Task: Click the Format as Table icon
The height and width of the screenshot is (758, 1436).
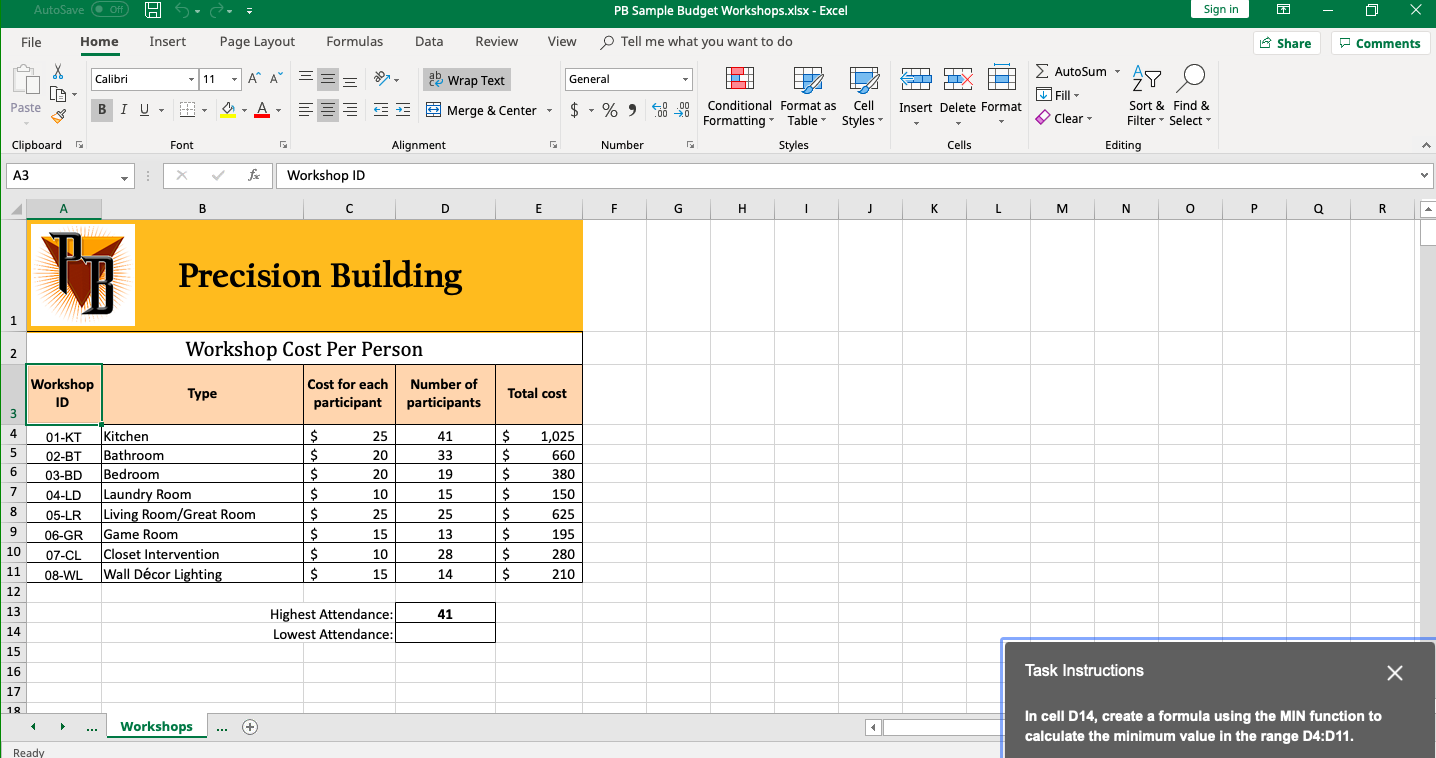Action: pyautogui.click(x=807, y=97)
